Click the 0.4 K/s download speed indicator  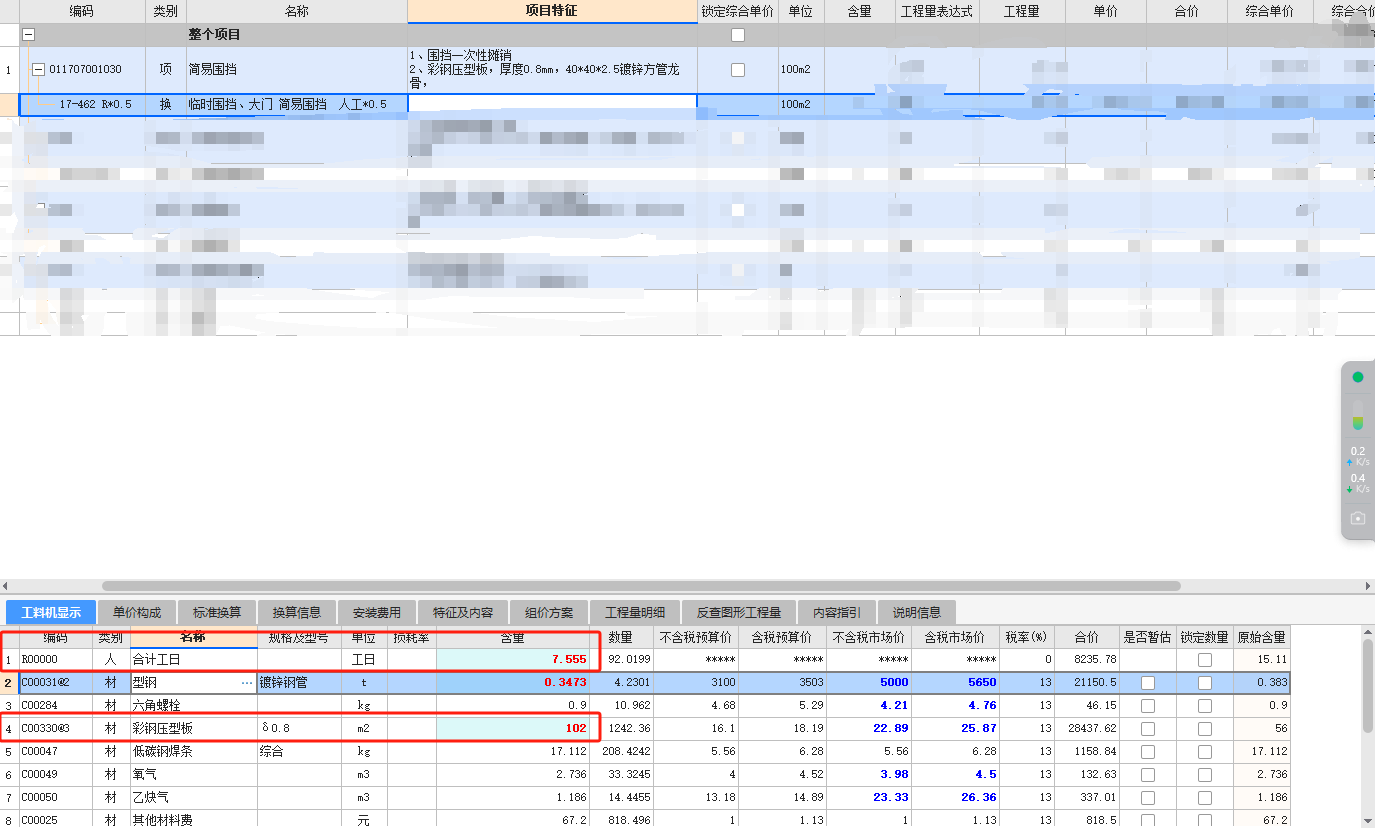click(1357, 483)
